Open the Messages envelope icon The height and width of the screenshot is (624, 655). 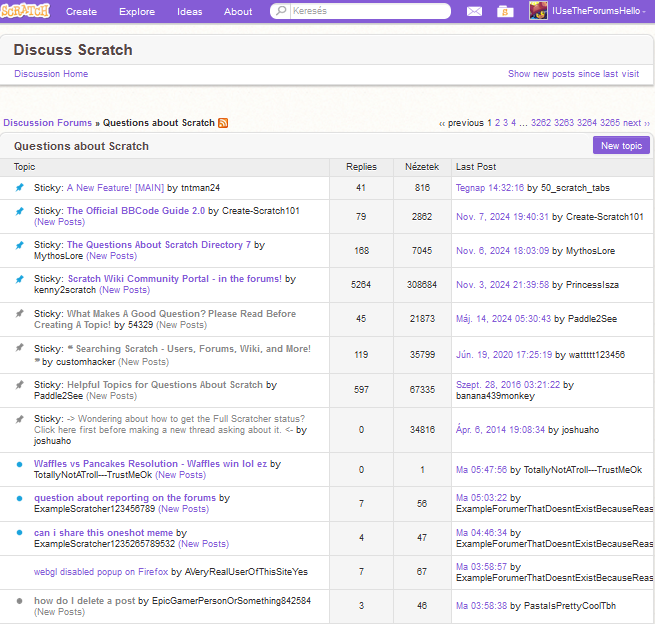(x=474, y=11)
